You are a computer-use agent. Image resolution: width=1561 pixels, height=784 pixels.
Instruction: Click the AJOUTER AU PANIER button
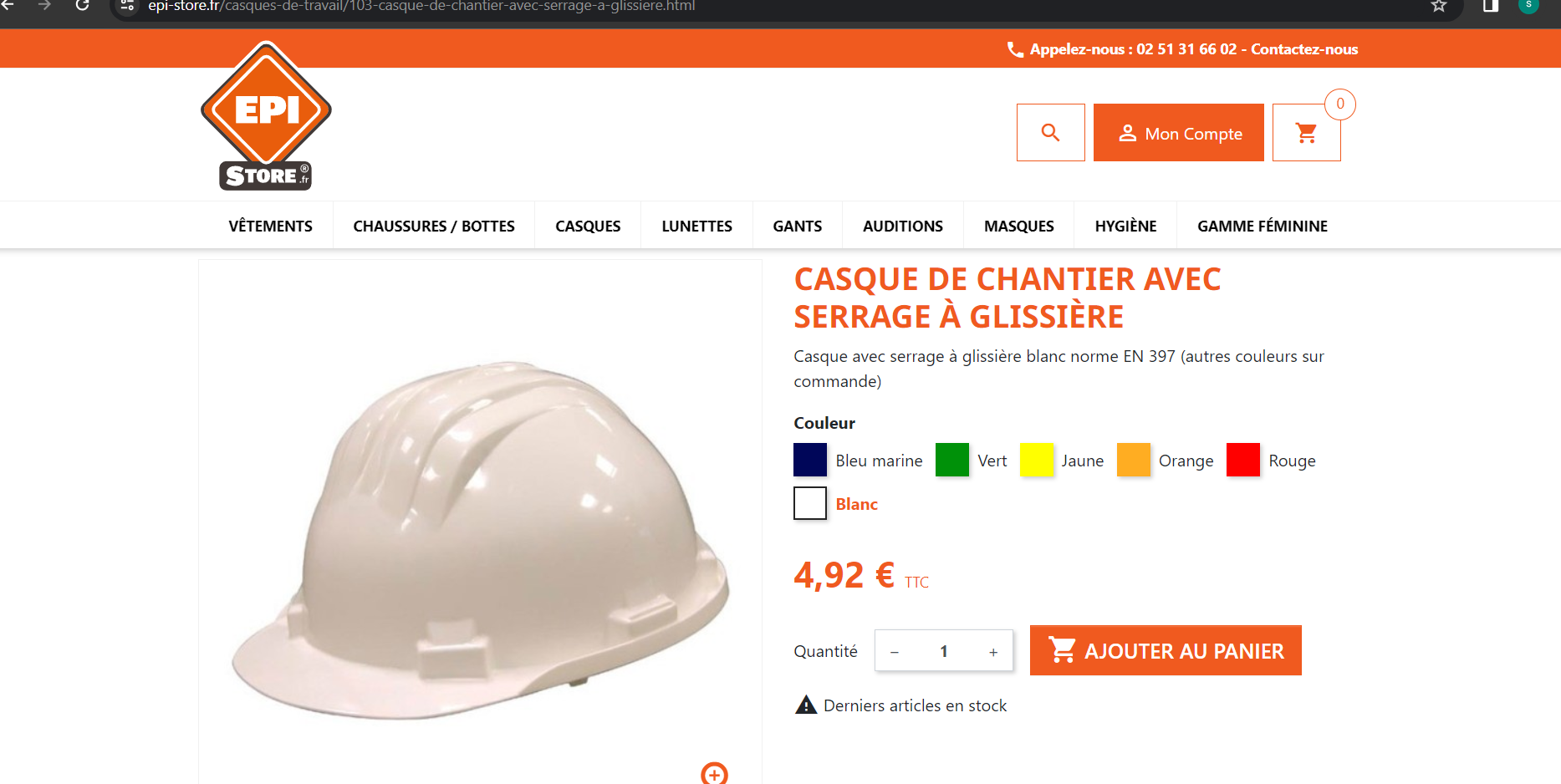tap(1166, 650)
